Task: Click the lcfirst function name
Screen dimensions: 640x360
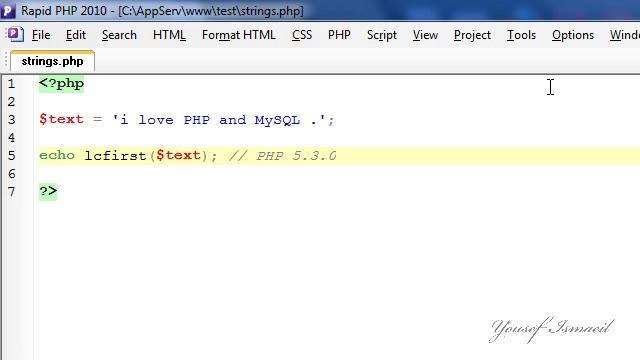Action: 115,156
